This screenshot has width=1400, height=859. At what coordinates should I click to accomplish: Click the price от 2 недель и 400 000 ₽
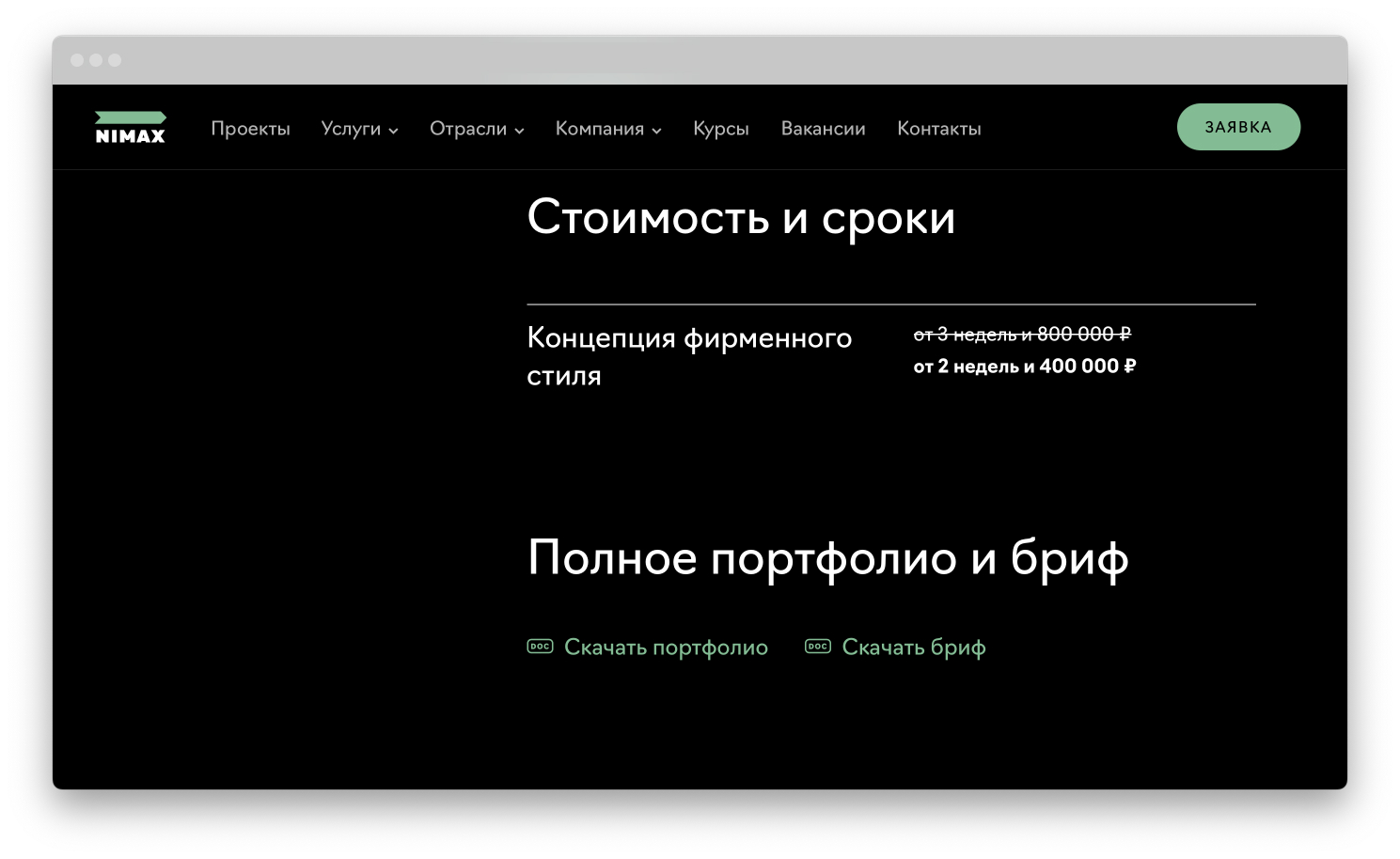coord(1024,367)
